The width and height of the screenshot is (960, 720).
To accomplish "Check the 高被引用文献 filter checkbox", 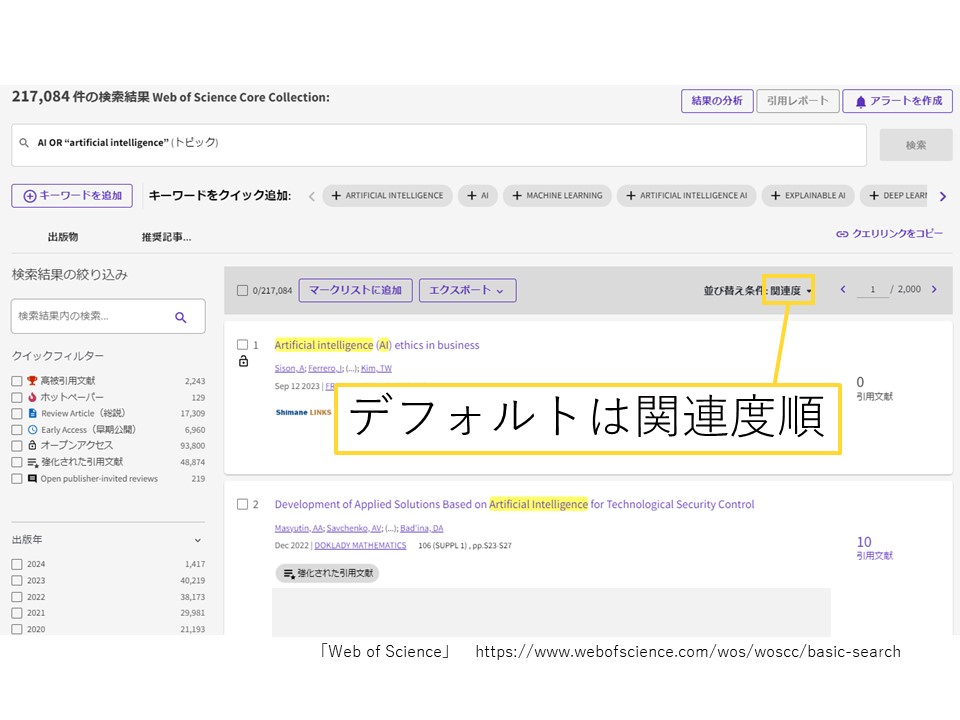I will [17, 381].
